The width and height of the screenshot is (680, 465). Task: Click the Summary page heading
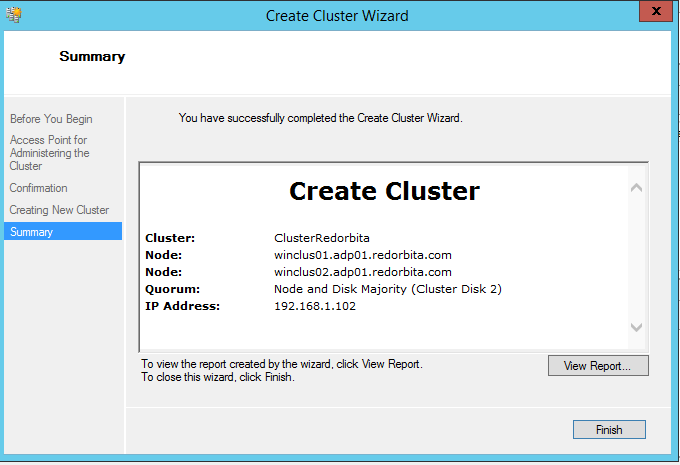click(92, 57)
